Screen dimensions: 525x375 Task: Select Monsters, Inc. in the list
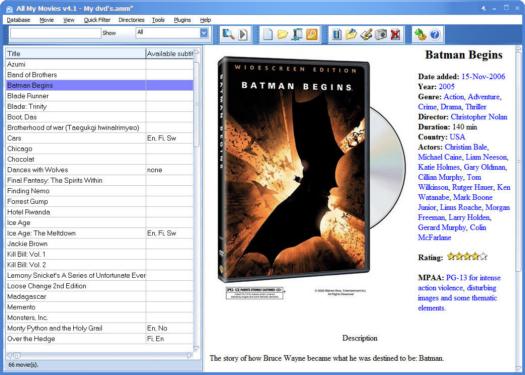(x=99, y=318)
